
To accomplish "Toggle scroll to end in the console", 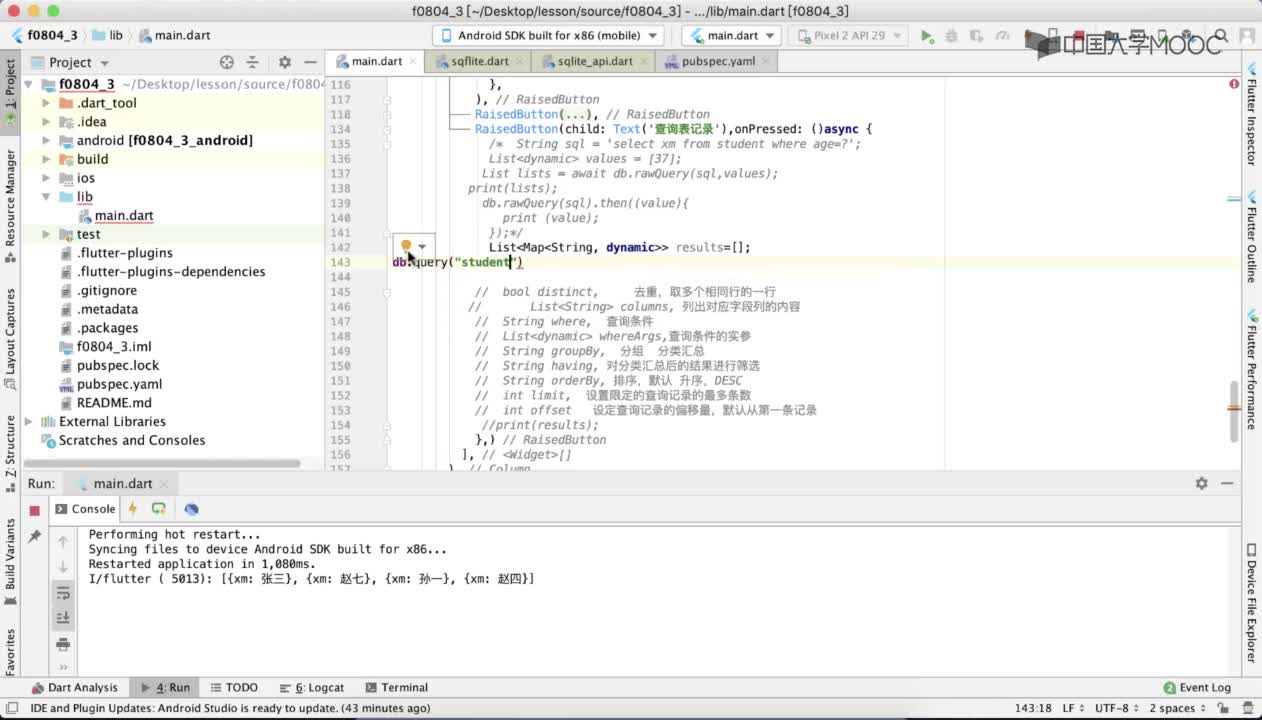I will tap(63, 618).
